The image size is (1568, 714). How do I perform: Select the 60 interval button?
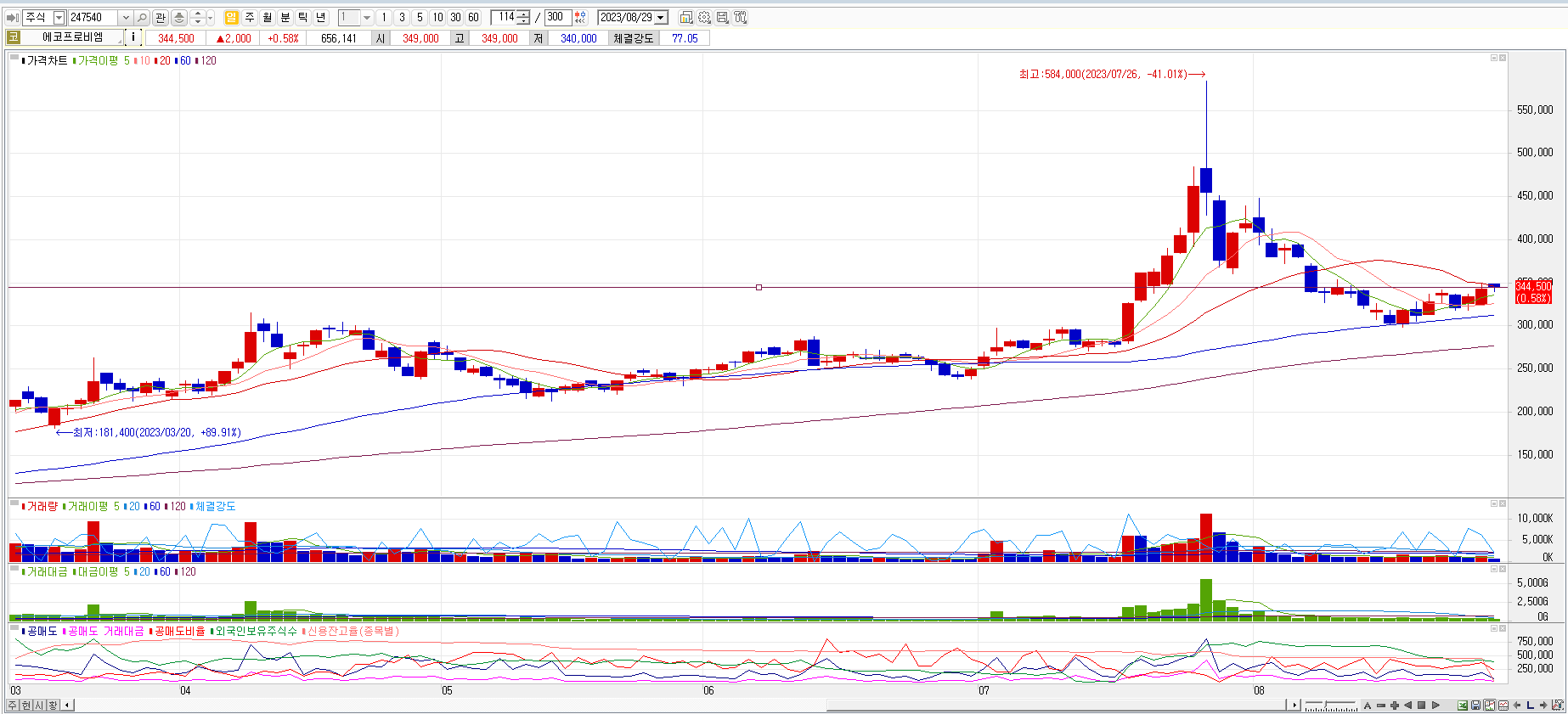[x=473, y=17]
